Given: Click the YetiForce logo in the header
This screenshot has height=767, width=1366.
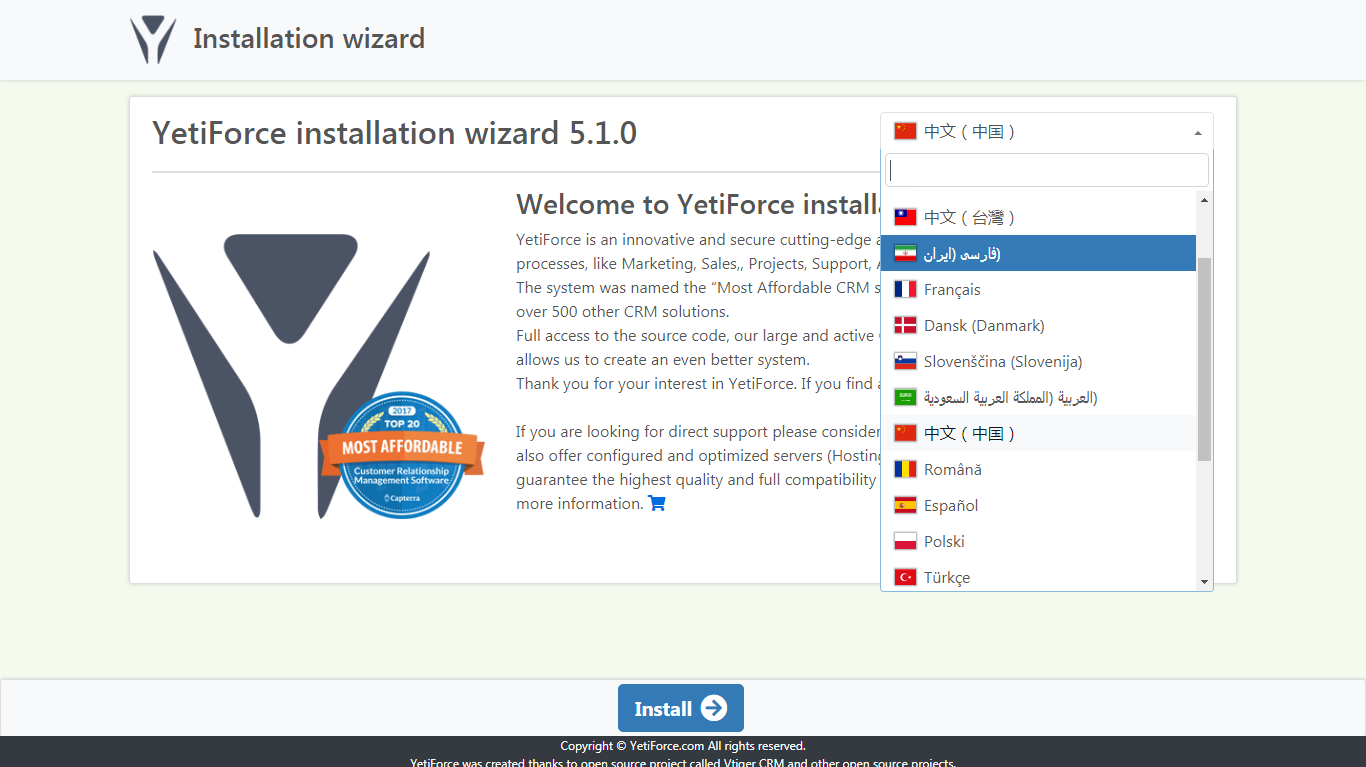Looking at the screenshot, I should pos(153,40).
